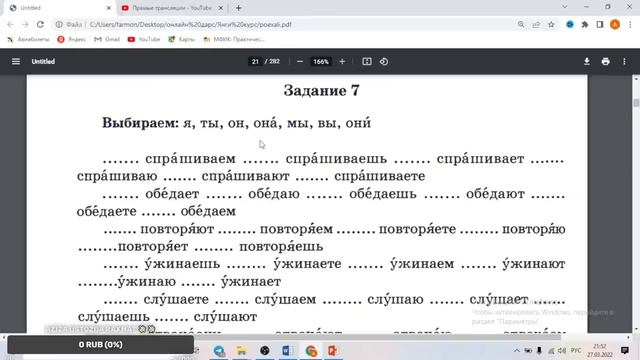Print the PDF document
Screen dimensions: 640x360
tap(605, 61)
